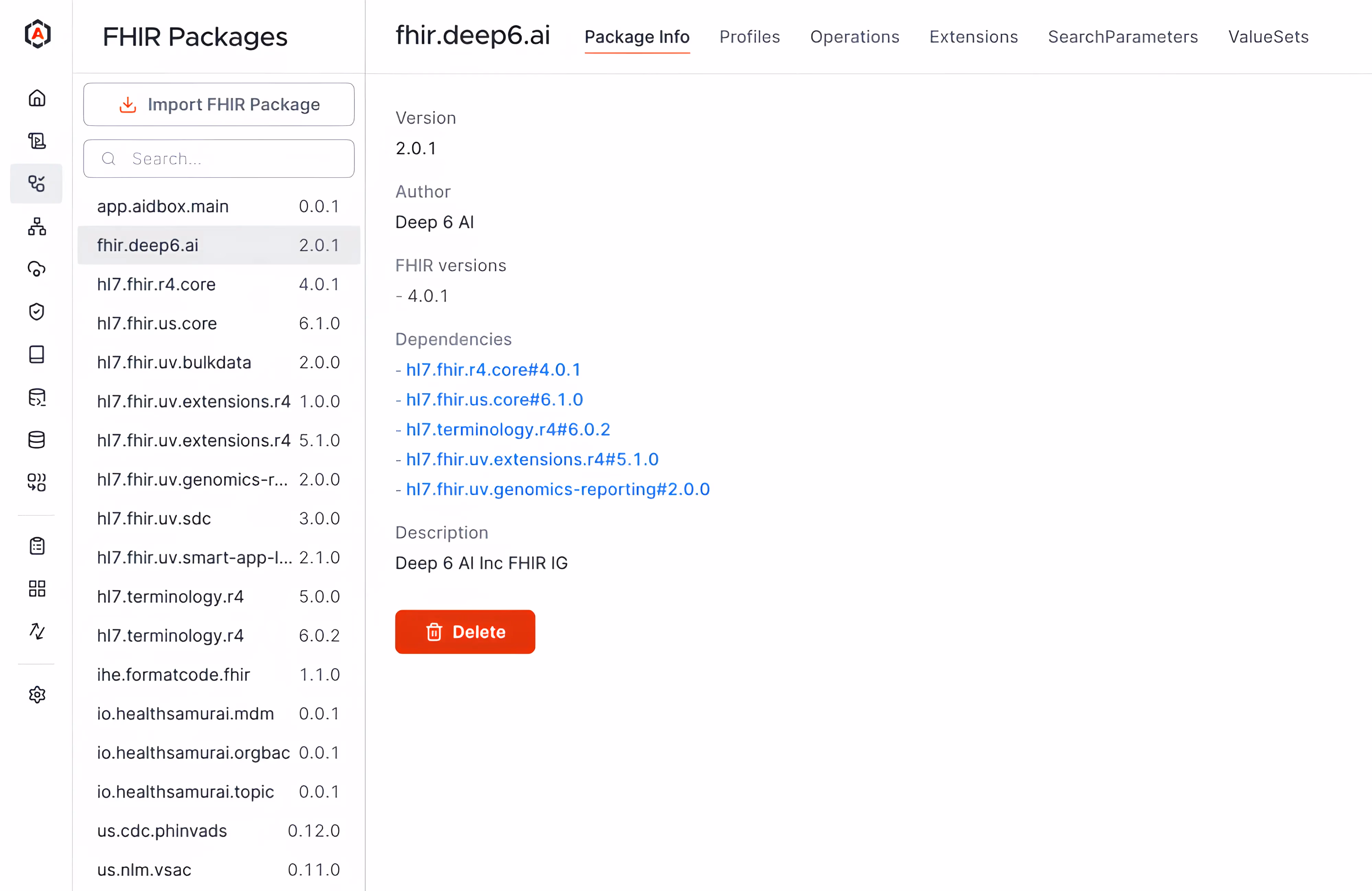
Task: Click the database cylinder icon in sidebar
Action: pos(37,440)
